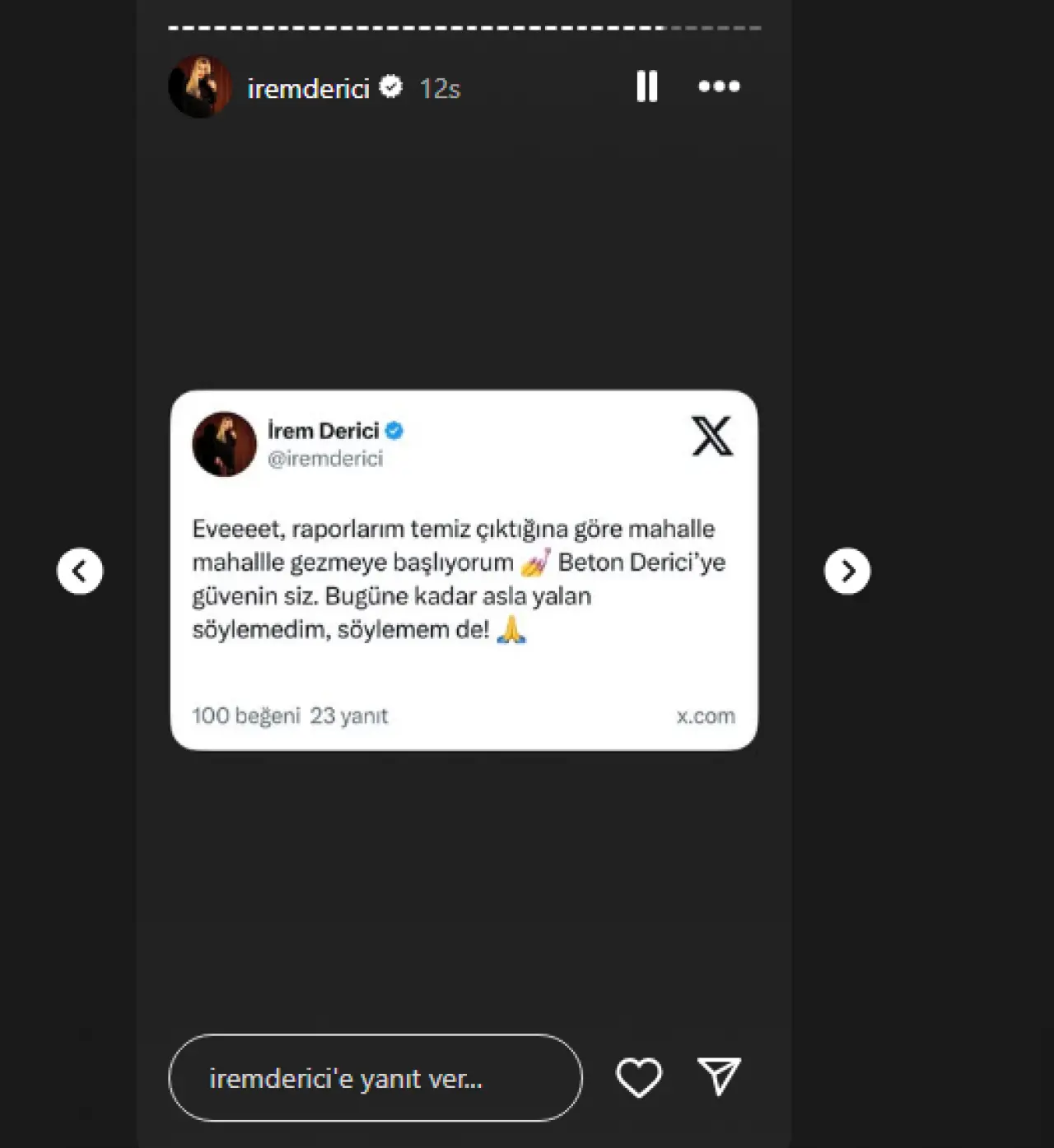1054x1148 pixels.
Task: Click the tweet text starting with "Eveeeet"
Action: pos(458,579)
